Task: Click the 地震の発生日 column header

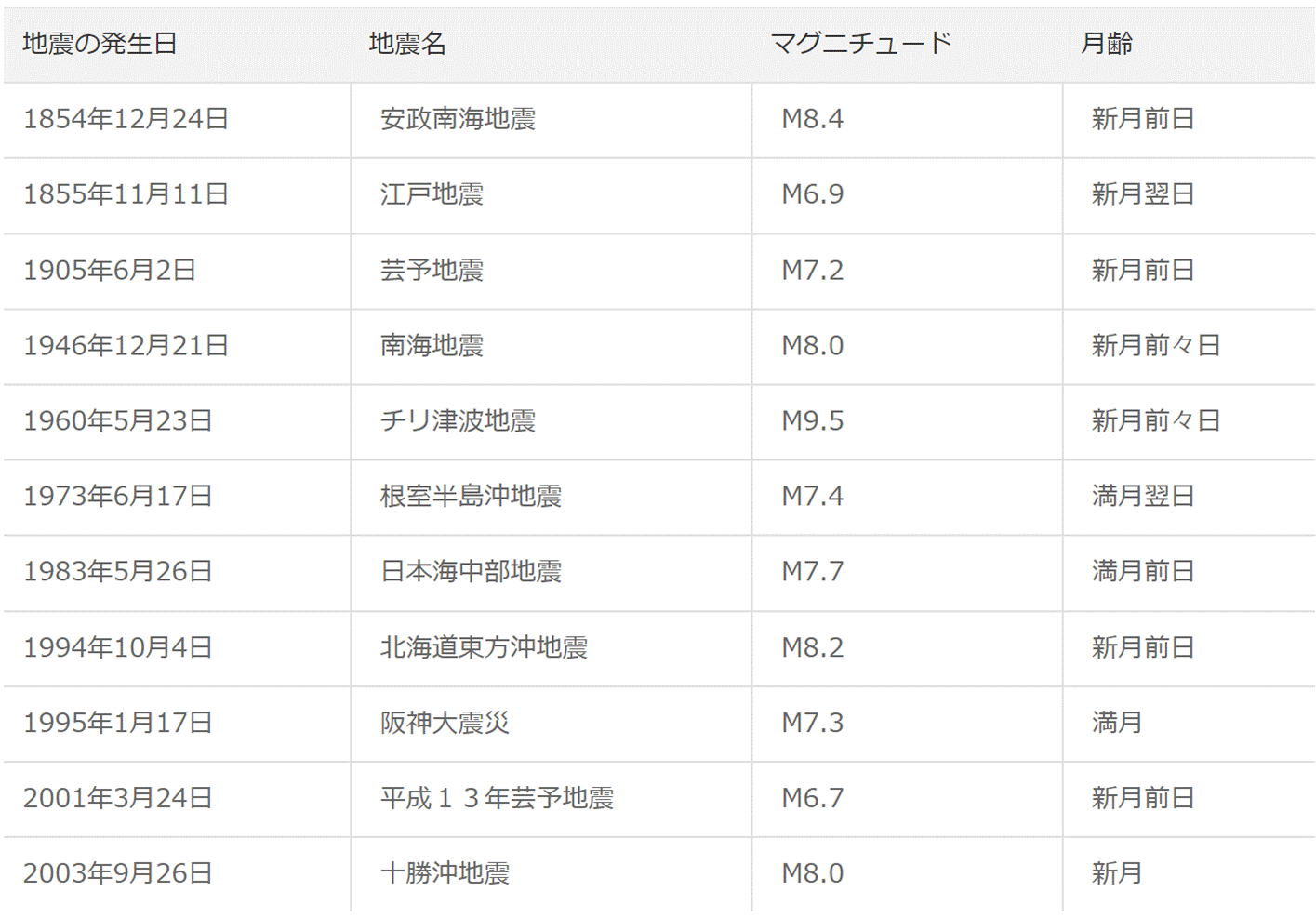Action: [100, 44]
